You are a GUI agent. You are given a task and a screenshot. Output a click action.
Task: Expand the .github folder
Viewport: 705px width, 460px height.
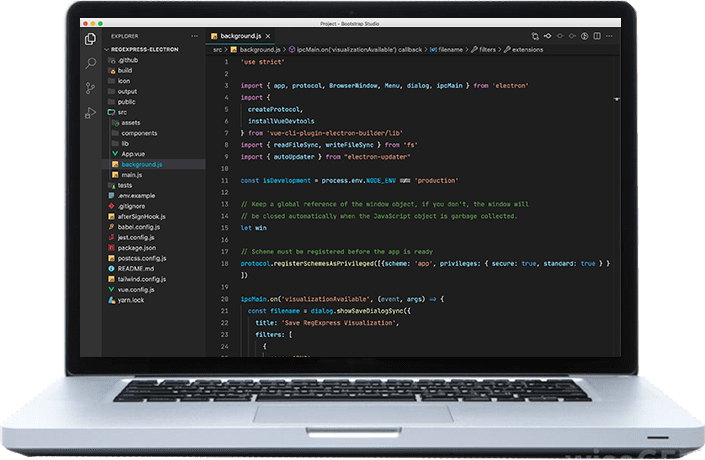point(127,60)
